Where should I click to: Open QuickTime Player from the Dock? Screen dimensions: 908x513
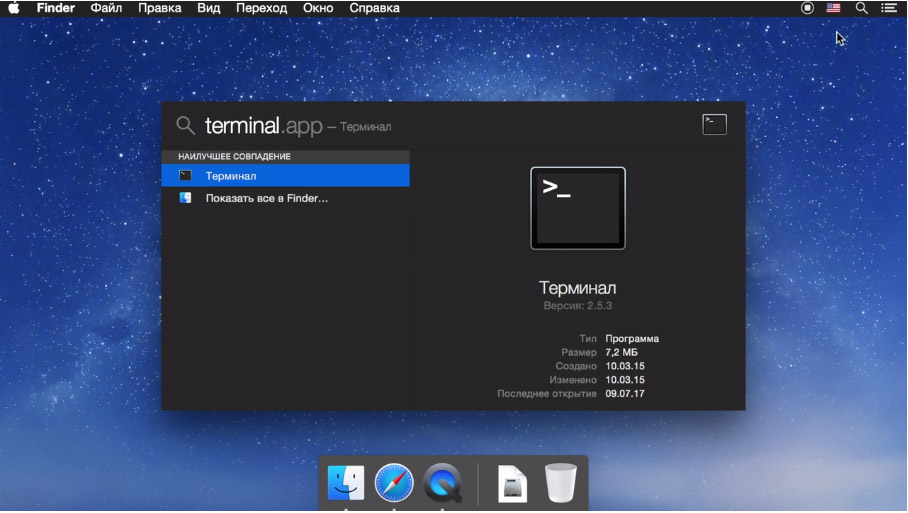point(441,484)
